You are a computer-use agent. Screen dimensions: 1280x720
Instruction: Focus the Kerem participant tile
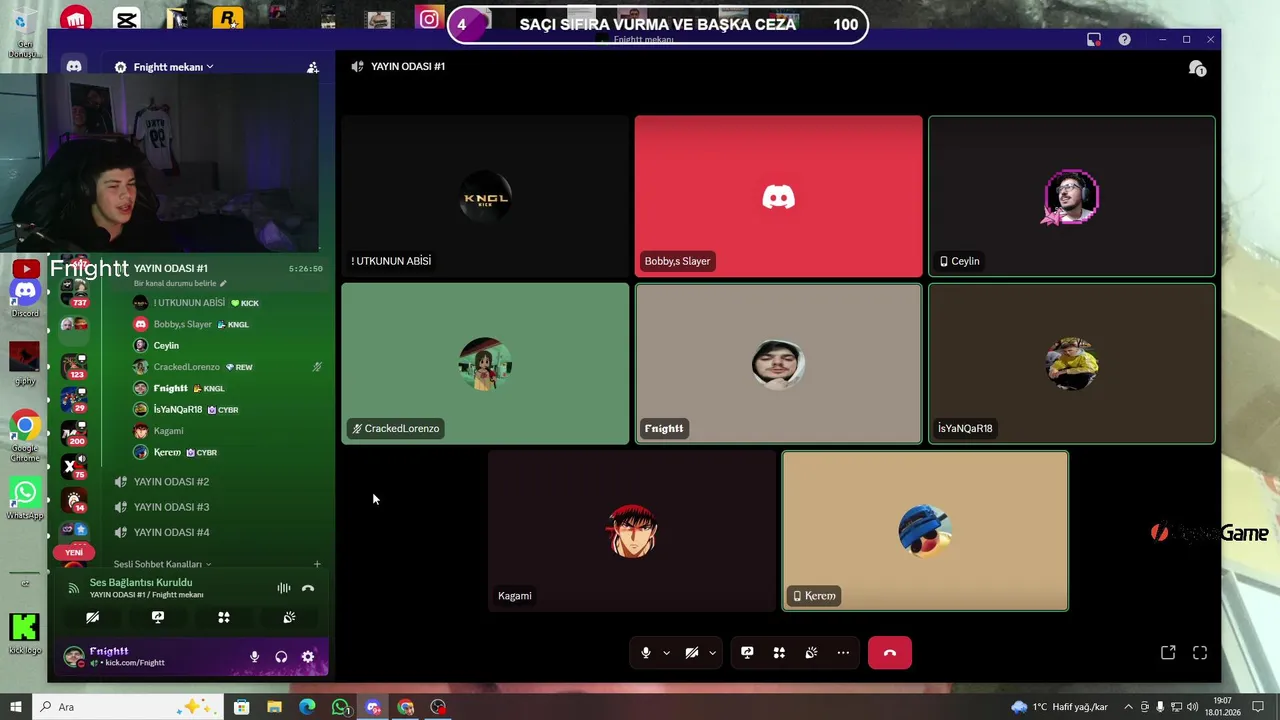point(925,531)
